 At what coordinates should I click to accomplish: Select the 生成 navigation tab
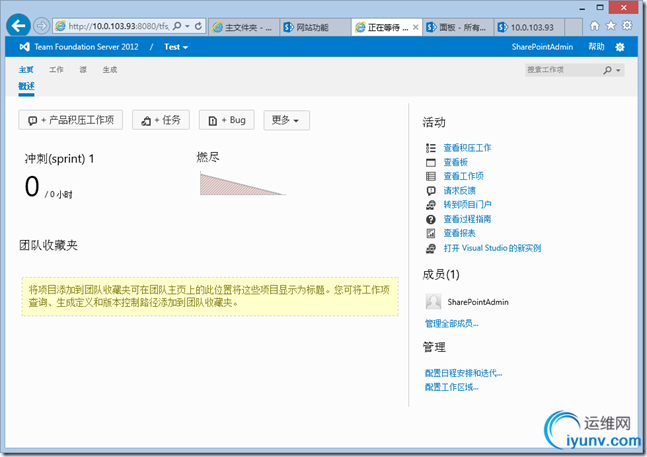(110, 70)
